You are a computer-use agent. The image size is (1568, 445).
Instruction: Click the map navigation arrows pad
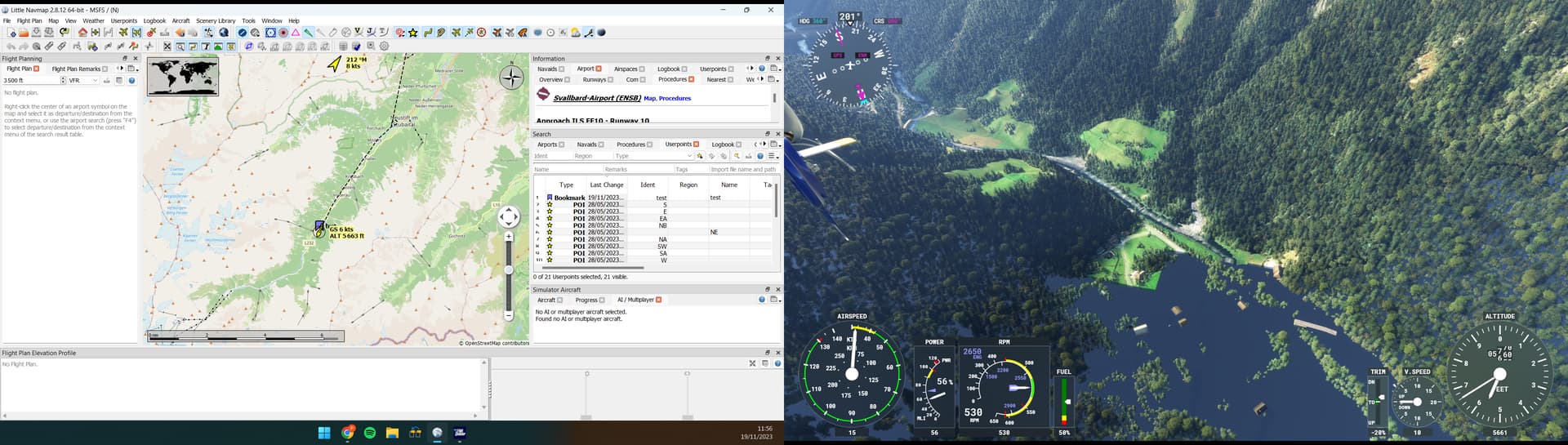tap(508, 216)
